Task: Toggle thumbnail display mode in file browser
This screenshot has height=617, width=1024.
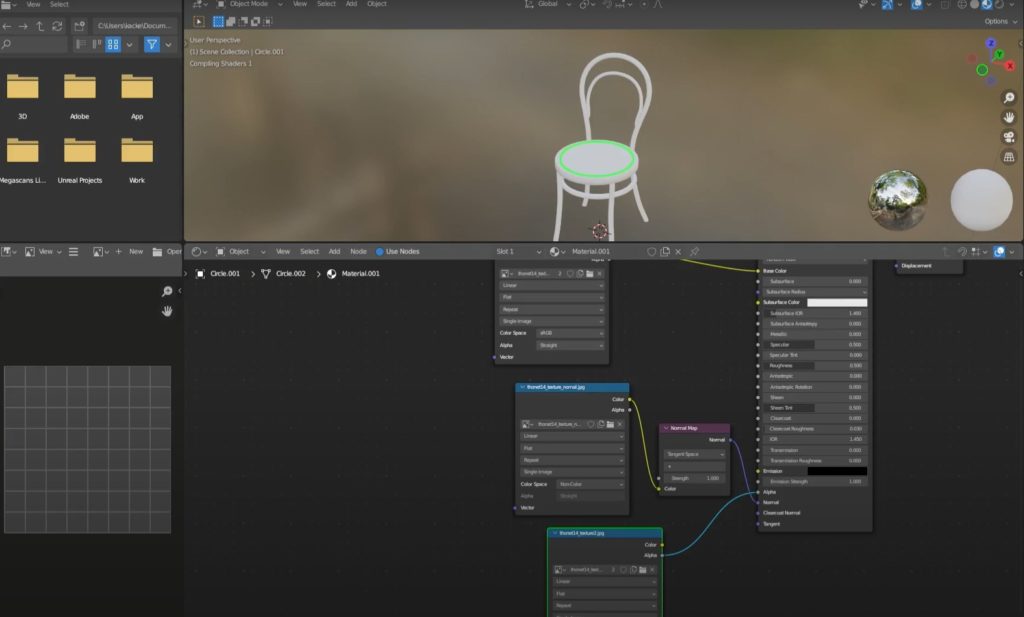Action: pos(114,44)
